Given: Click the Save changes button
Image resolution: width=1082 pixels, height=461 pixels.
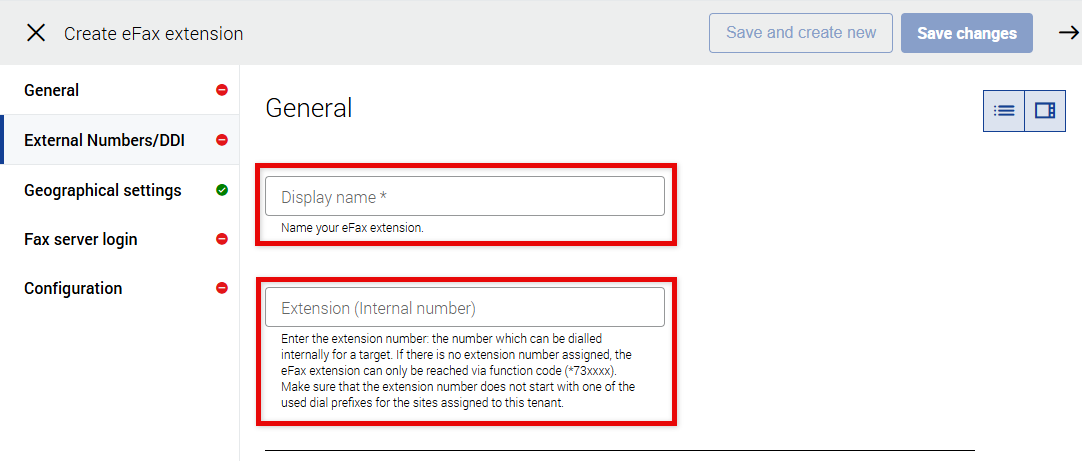Looking at the screenshot, I should (966, 33).
